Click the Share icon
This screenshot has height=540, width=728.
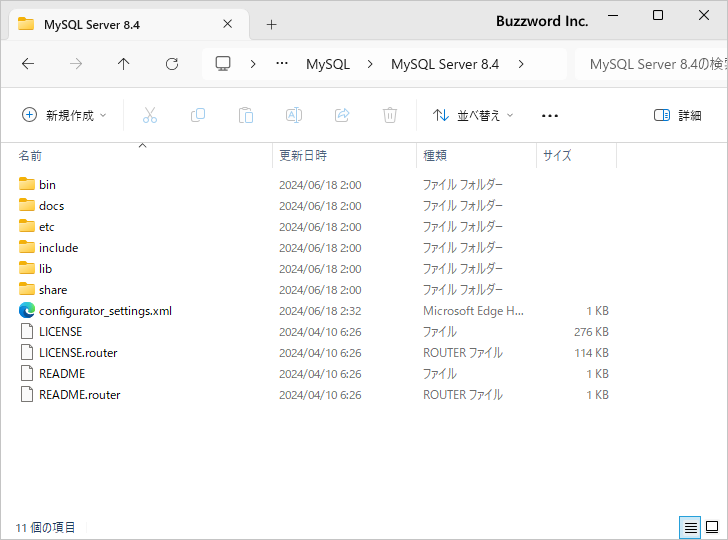click(x=342, y=115)
